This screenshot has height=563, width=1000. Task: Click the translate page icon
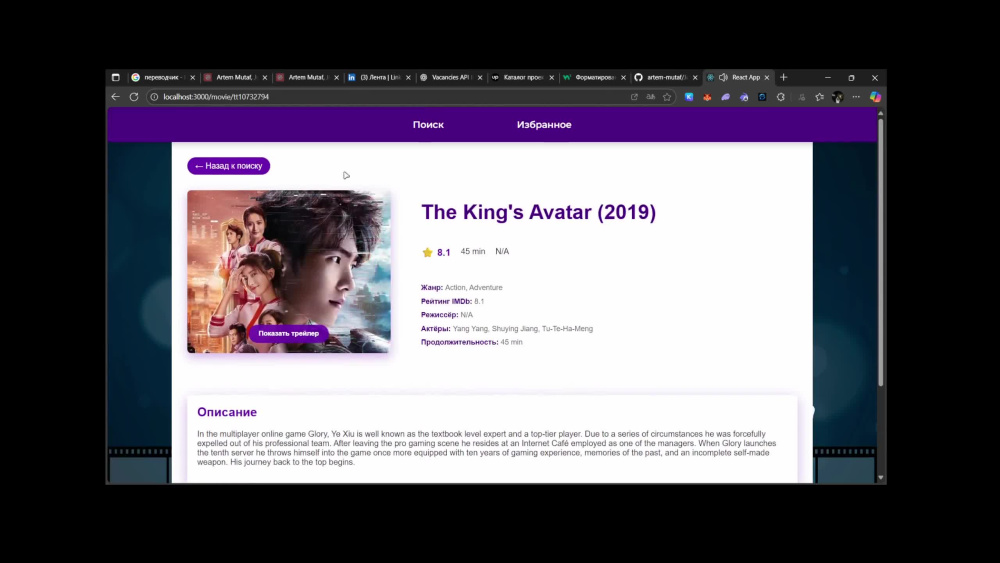(651, 97)
